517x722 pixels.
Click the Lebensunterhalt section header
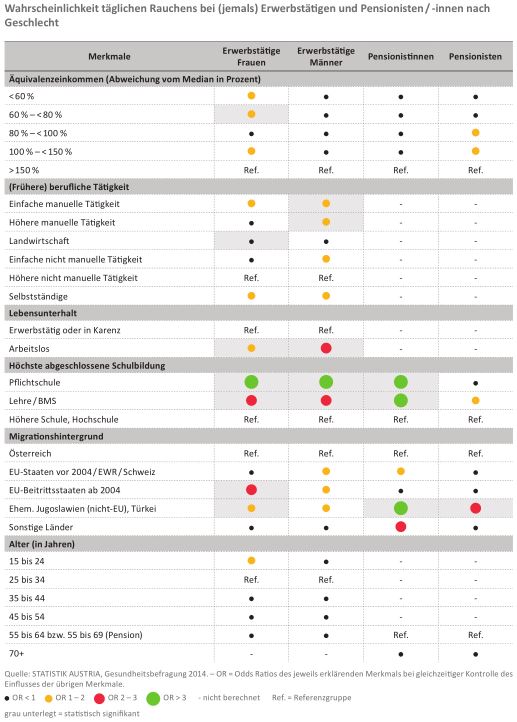coord(259,313)
